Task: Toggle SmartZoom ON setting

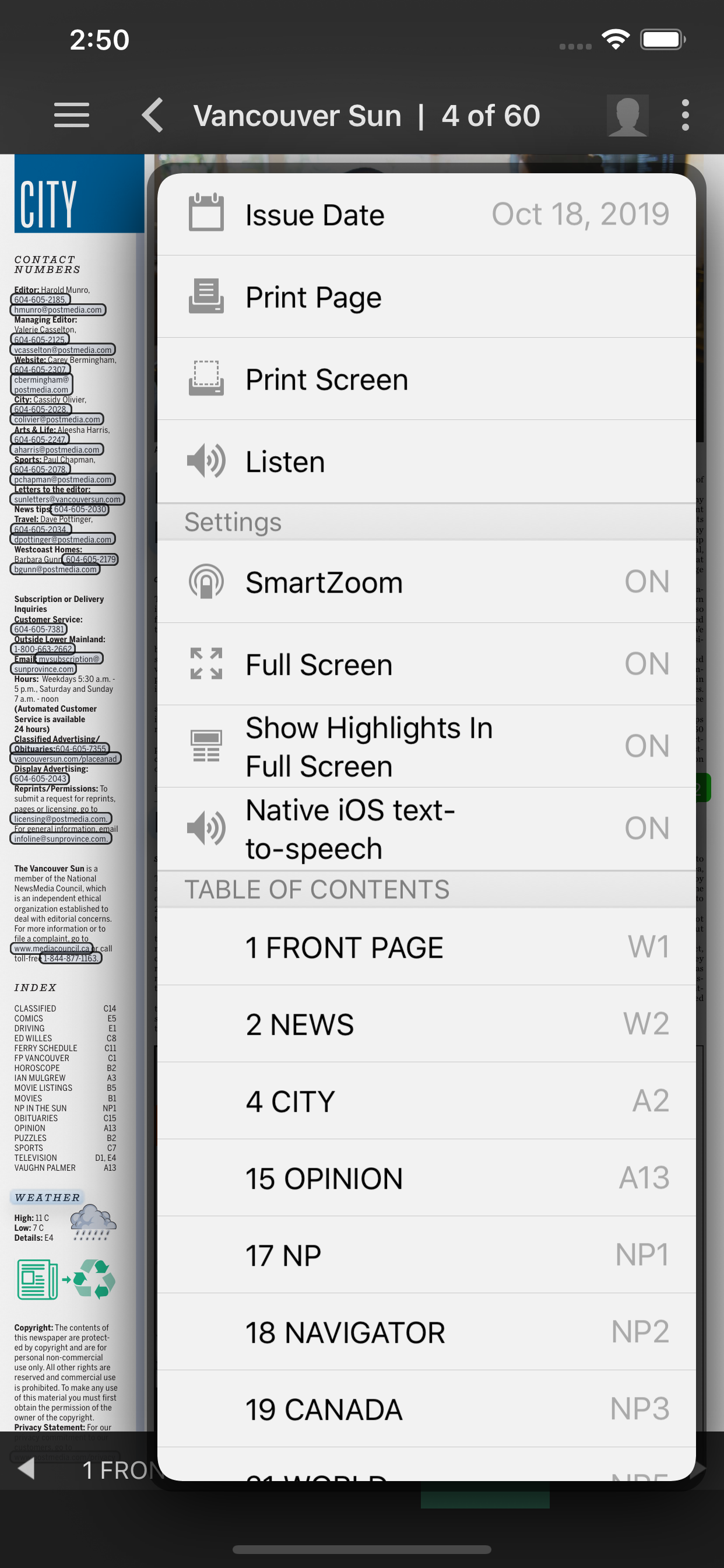Action: click(x=426, y=582)
